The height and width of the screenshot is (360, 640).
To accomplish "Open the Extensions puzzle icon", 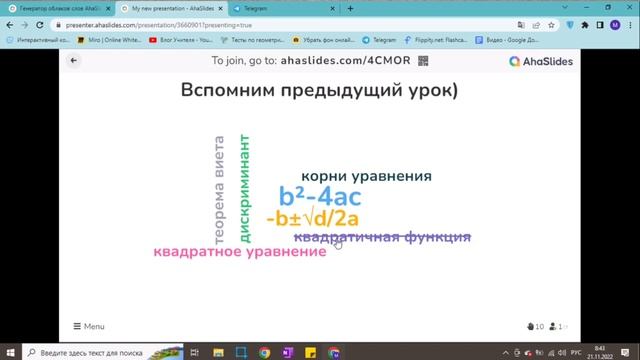I will [x=585, y=25].
